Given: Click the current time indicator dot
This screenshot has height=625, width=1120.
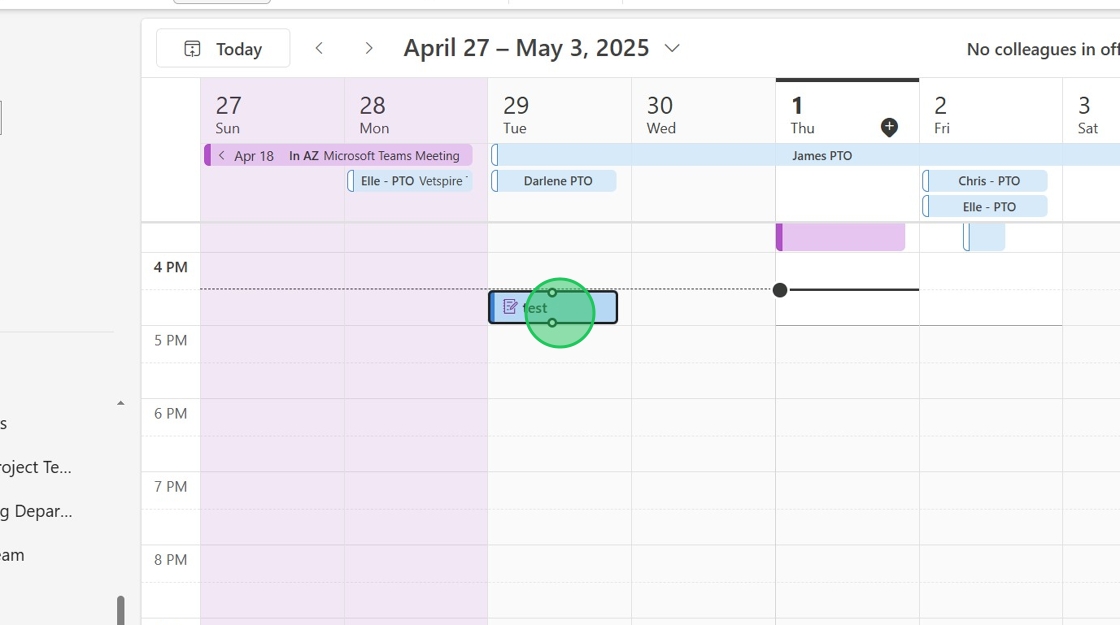Looking at the screenshot, I should point(780,290).
